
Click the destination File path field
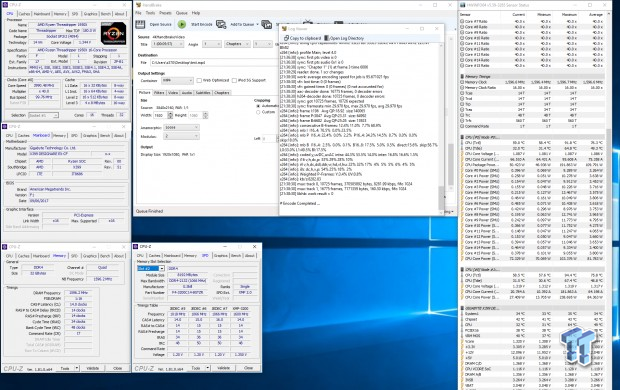coord(214,62)
